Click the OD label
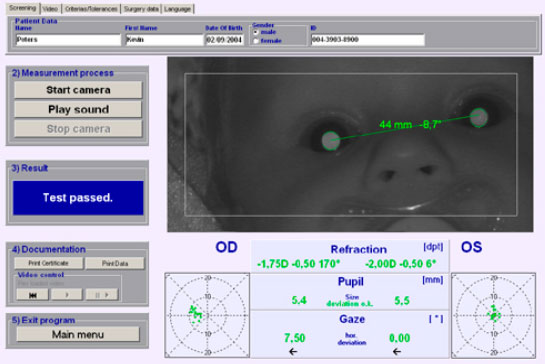Screen dimensions: 545x364 (226, 247)
